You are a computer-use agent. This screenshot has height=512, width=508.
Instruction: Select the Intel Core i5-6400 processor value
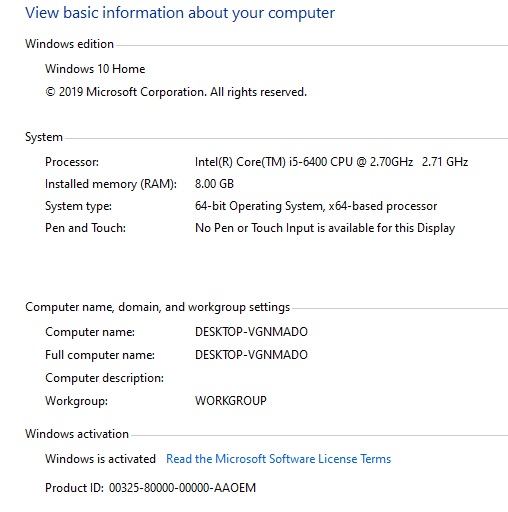331,162
